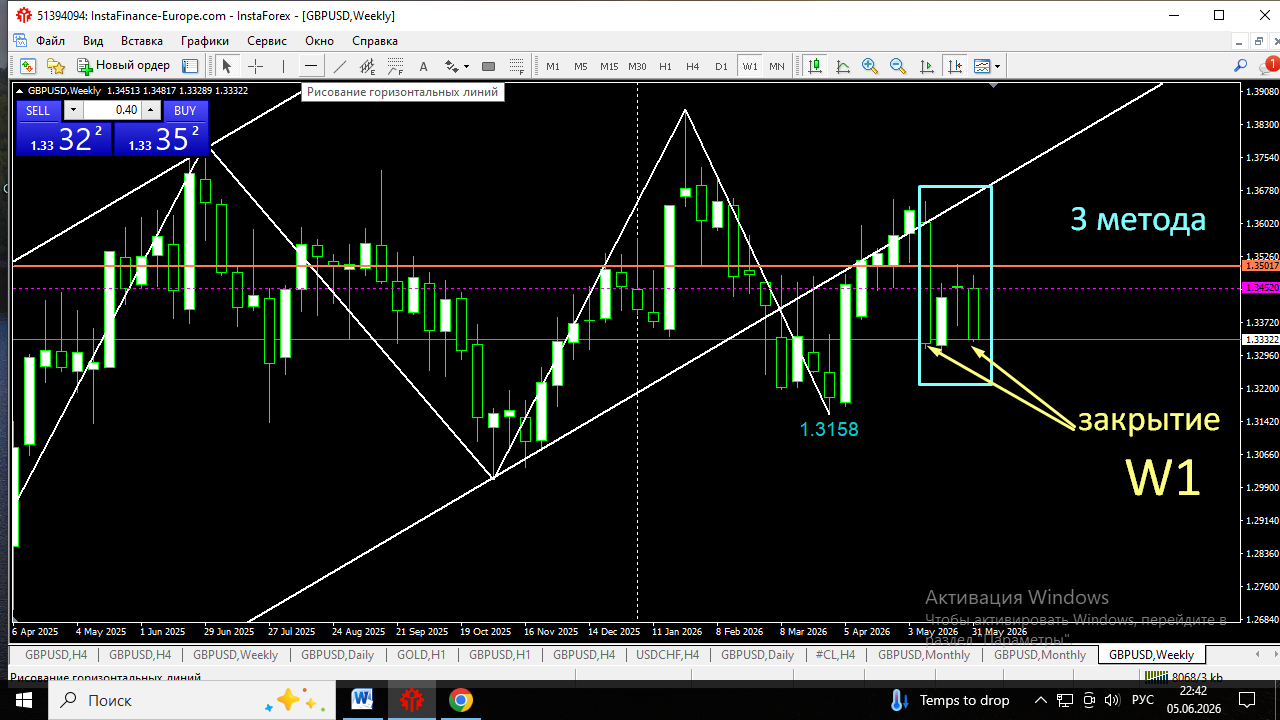Select the vertical line drawing tool
Viewport: 1280px width, 720px height.
(283, 66)
